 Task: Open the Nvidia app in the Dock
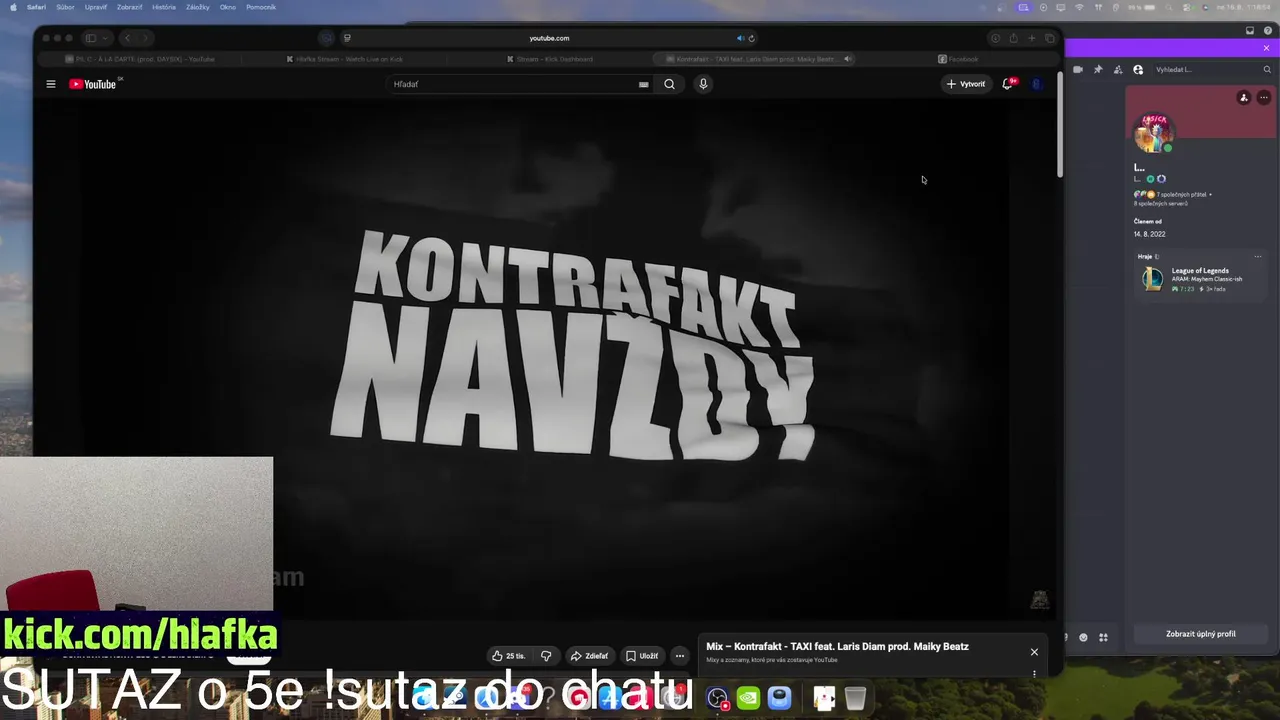[748, 698]
